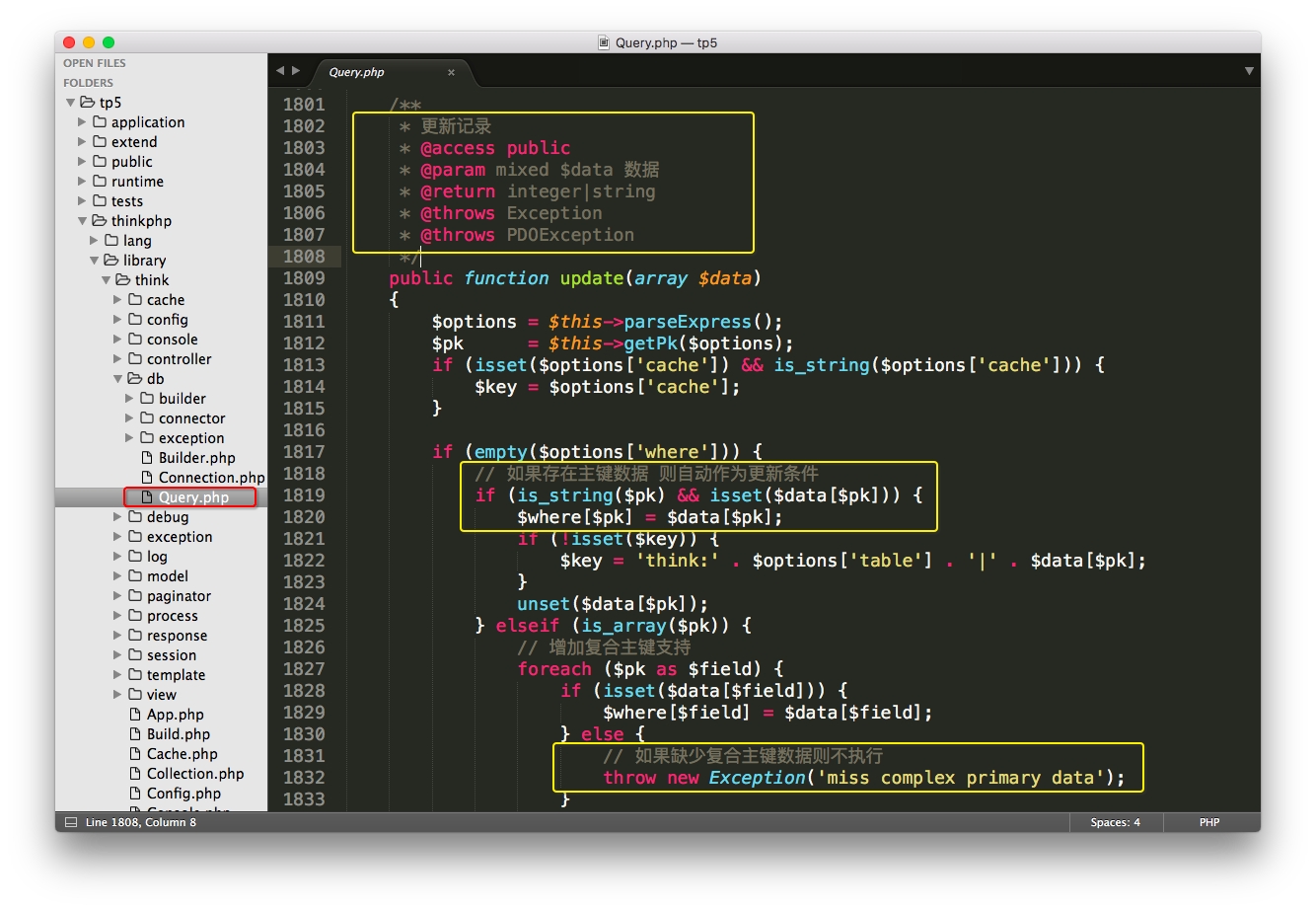1316x911 pixels.
Task: Collapse the tp5 root folder
Action: click(x=70, y=103)
